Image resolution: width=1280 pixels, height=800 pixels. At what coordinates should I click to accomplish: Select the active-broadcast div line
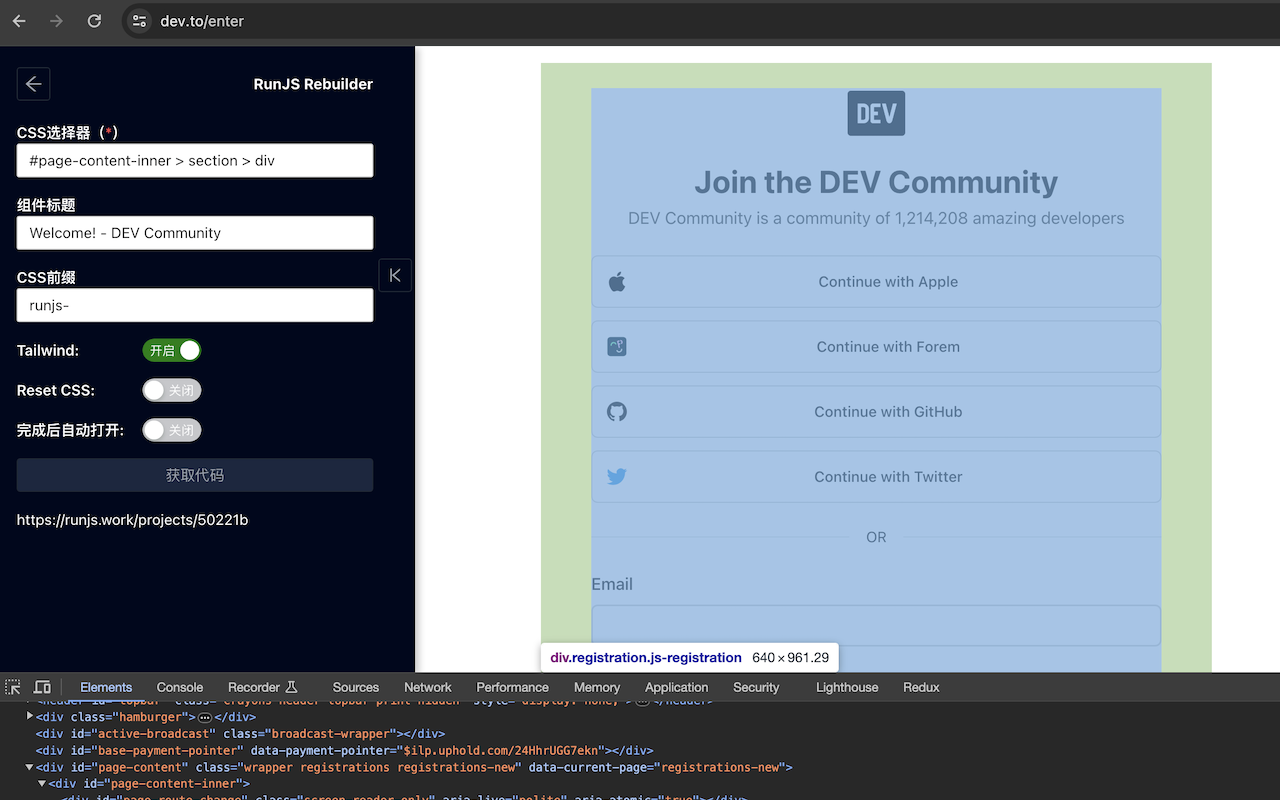pyautogui.click(x=240, y=734)
